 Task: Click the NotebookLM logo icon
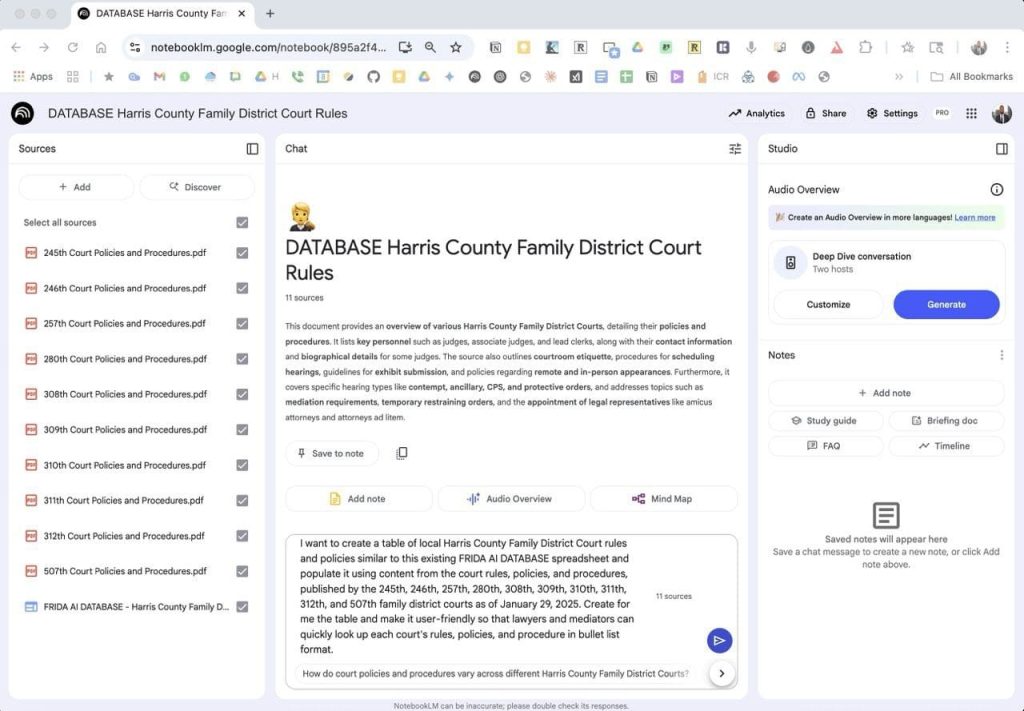(22, 114)
